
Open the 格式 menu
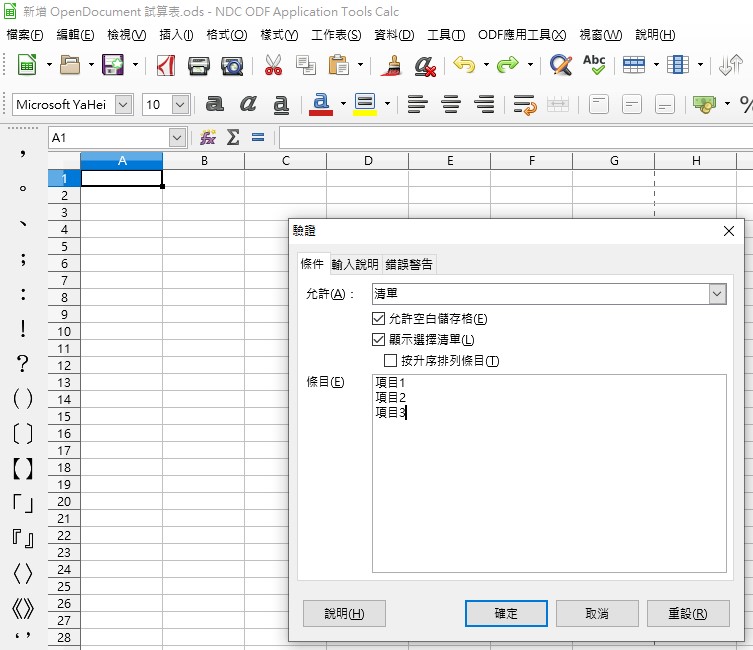[x=227, y=35]
